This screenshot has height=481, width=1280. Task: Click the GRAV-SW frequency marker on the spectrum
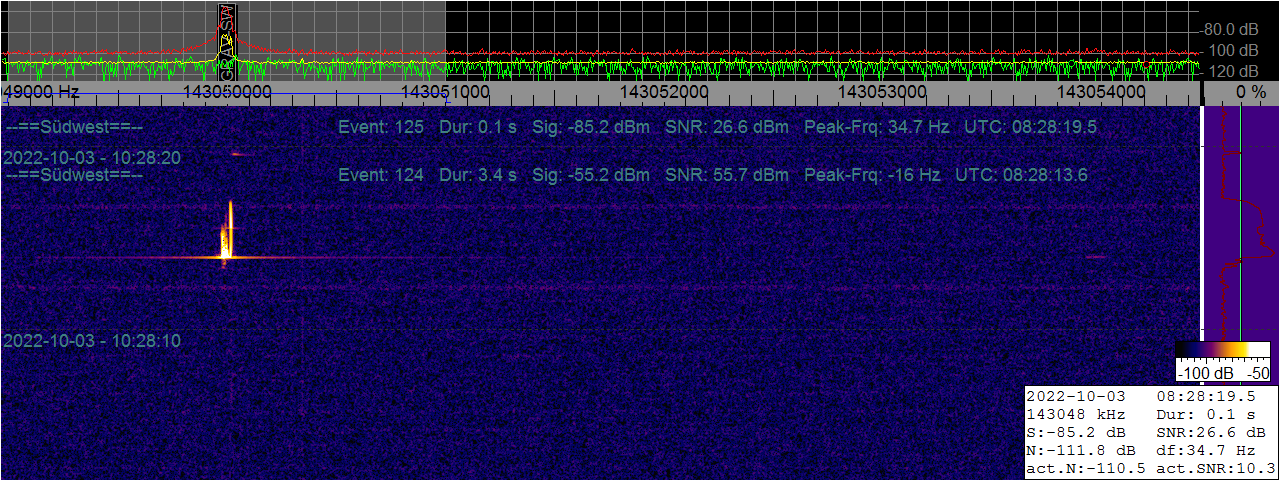pyautogui.click(x=227, y=42)
